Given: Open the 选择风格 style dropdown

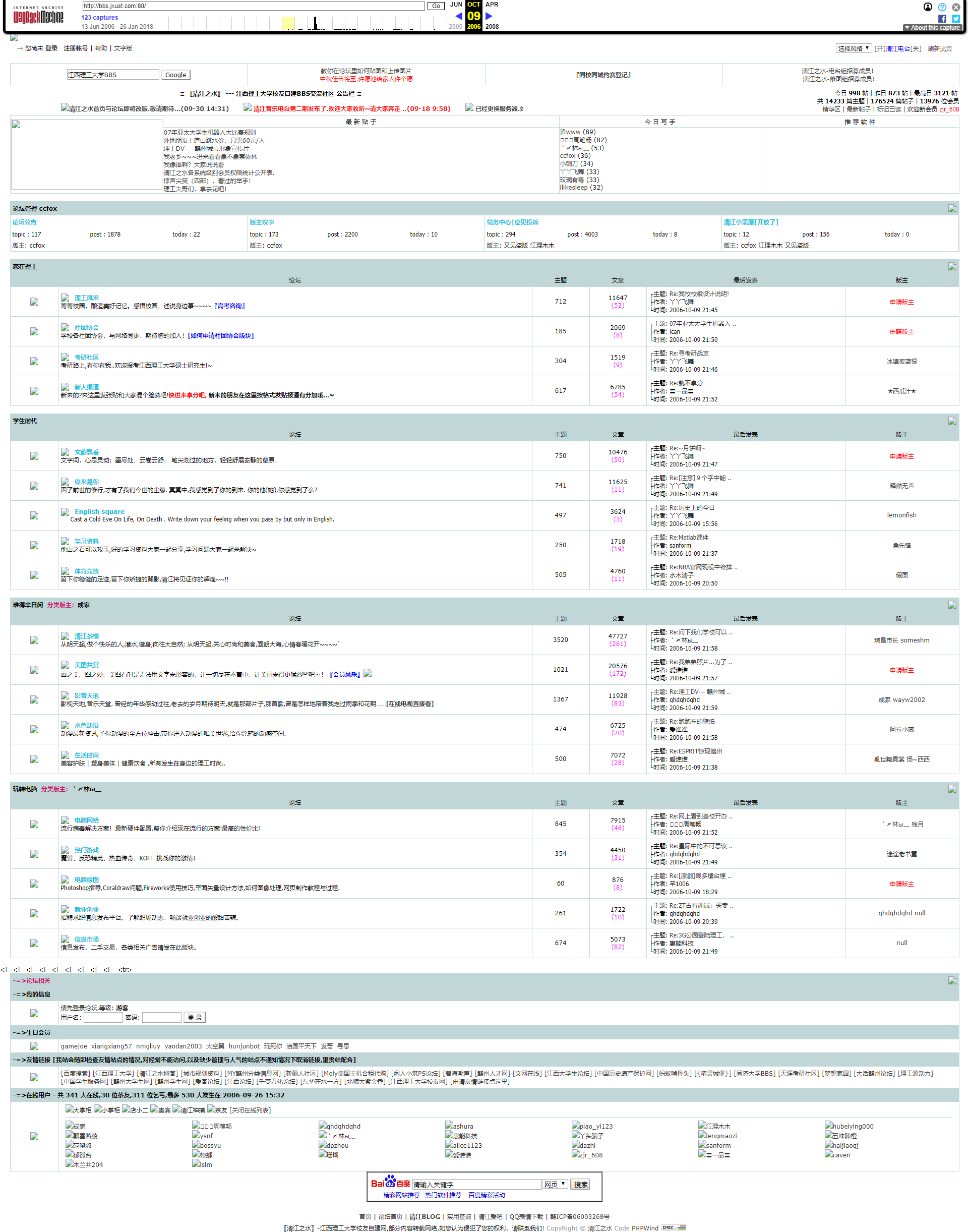Looking at the screenshot, I should (x=853, y=48).
